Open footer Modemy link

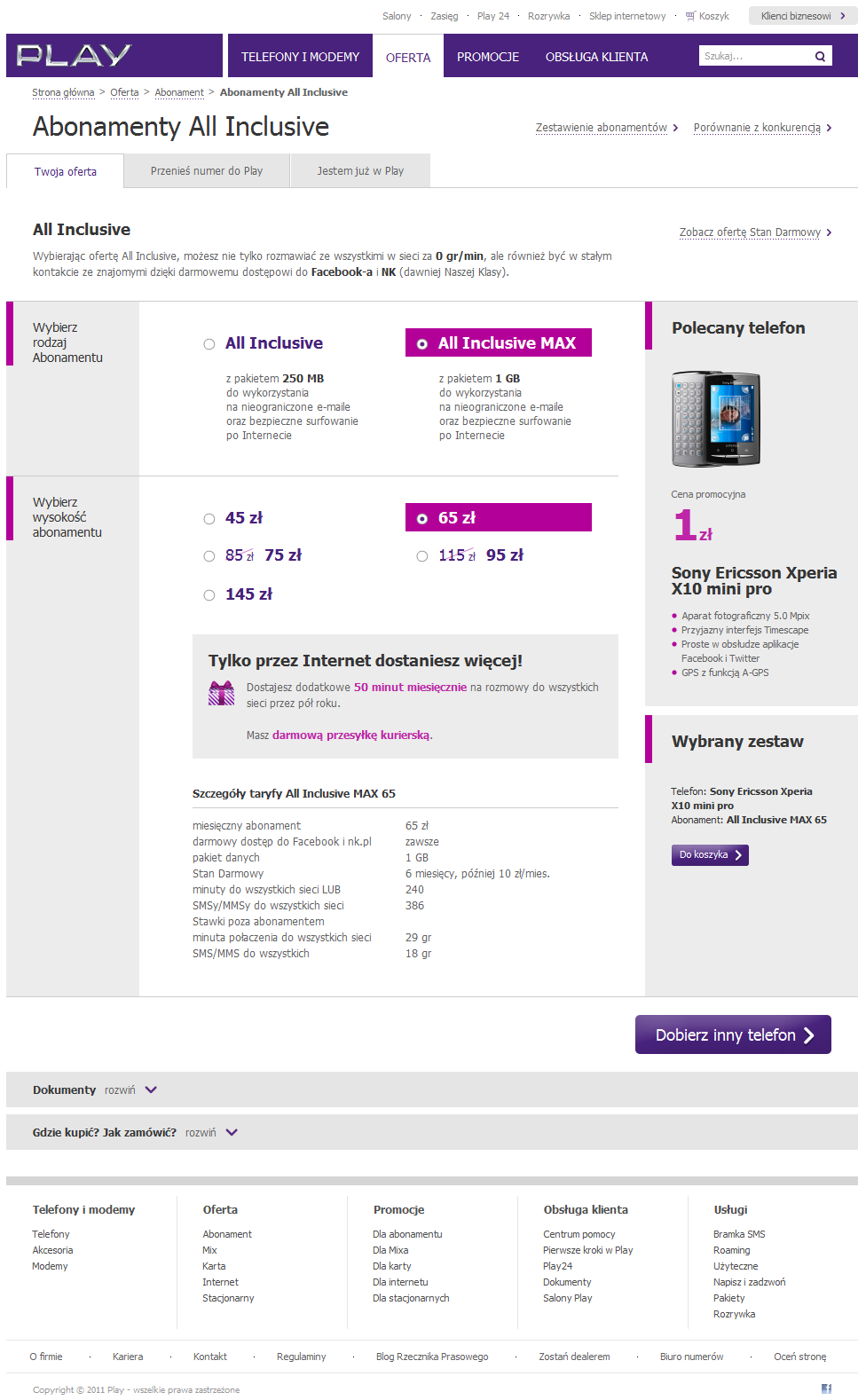click(x=50, y=1266)
